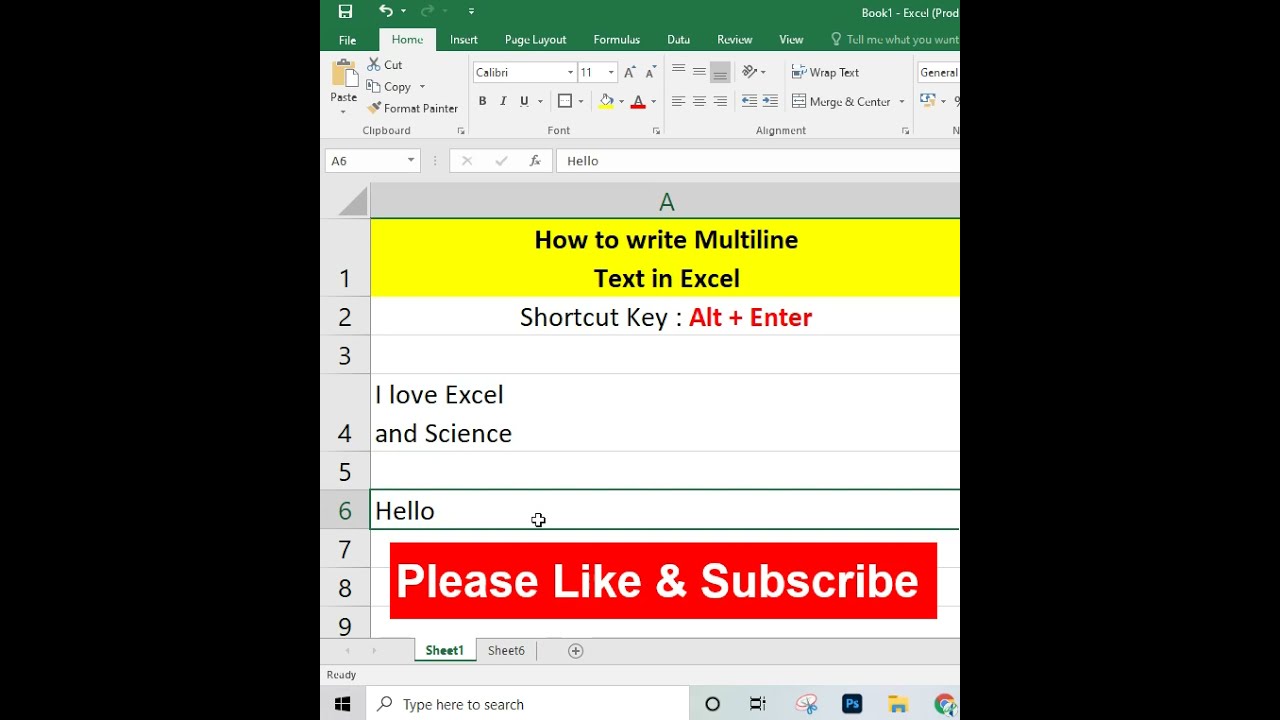Increase font size with larger A
This screenshot has width=1280, height=720.
pyautogui.click(x=629, y=73)
